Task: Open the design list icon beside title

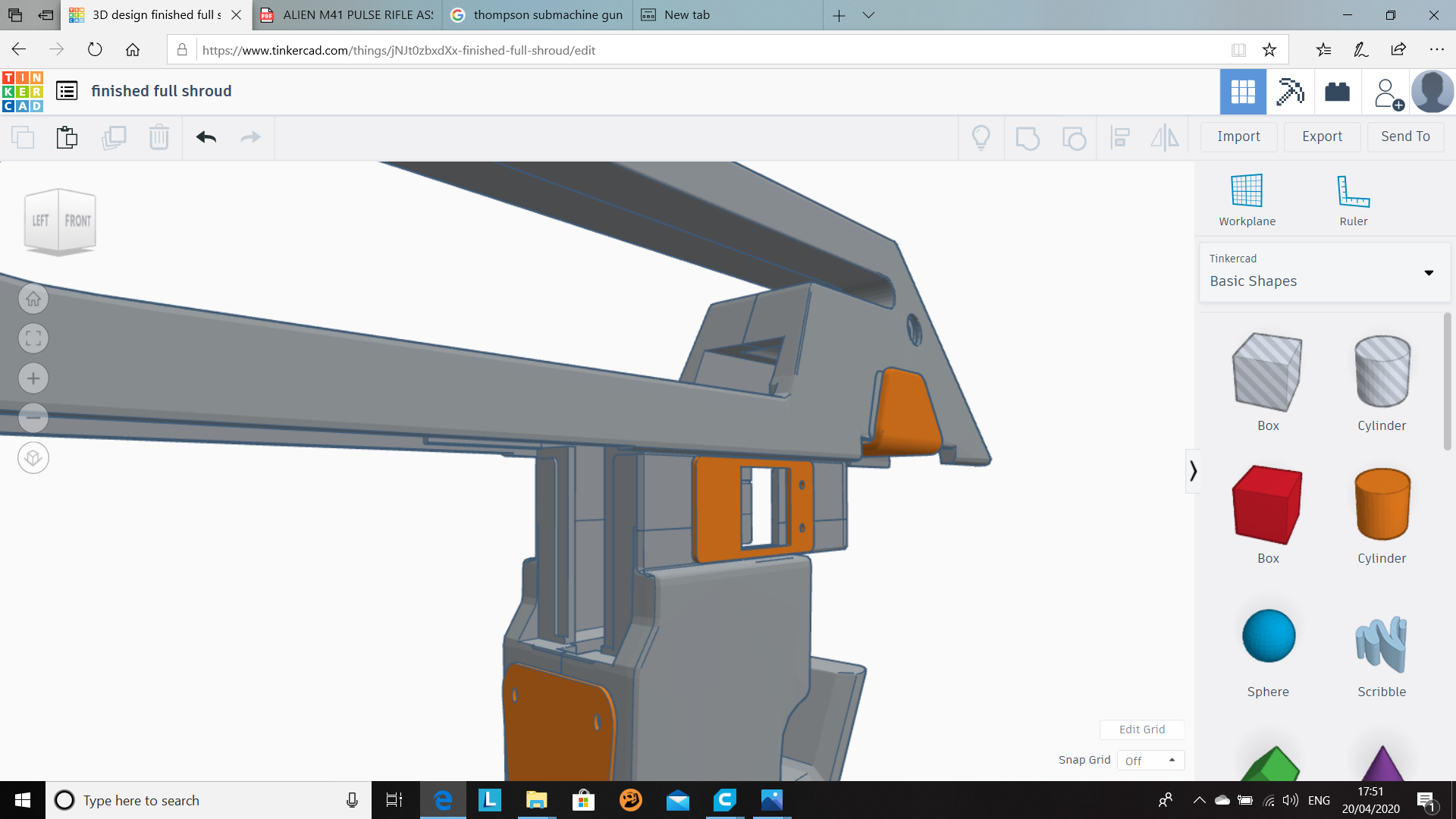Action: [67, 91]
